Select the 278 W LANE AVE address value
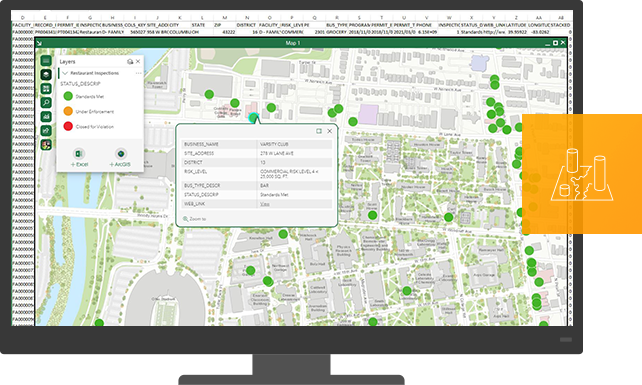This screenshot has width=642, height=385. (x=277, y=153)
